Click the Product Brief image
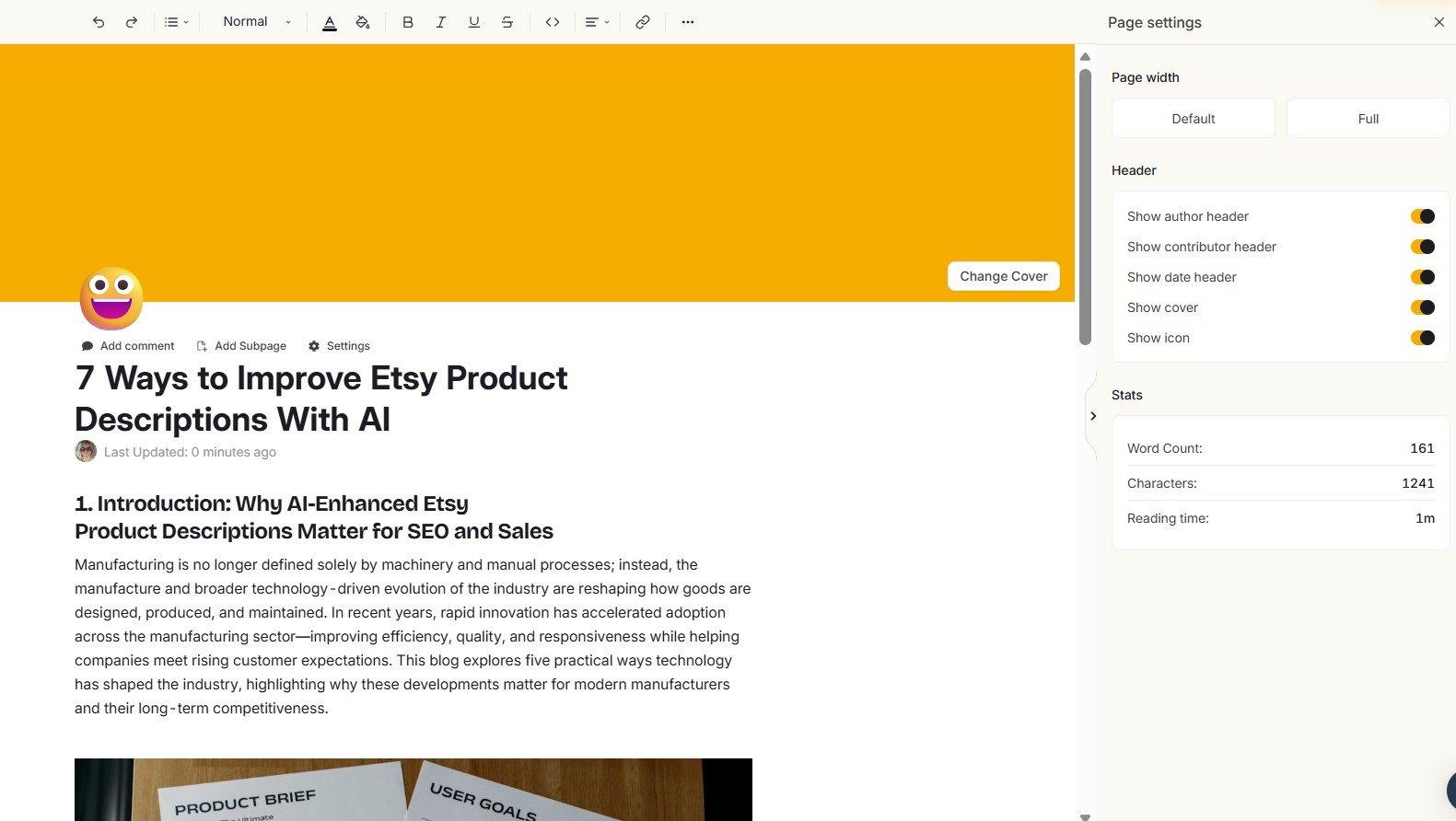The width and height of the screenshot is (1456, 821). click(x=414, y=790)
